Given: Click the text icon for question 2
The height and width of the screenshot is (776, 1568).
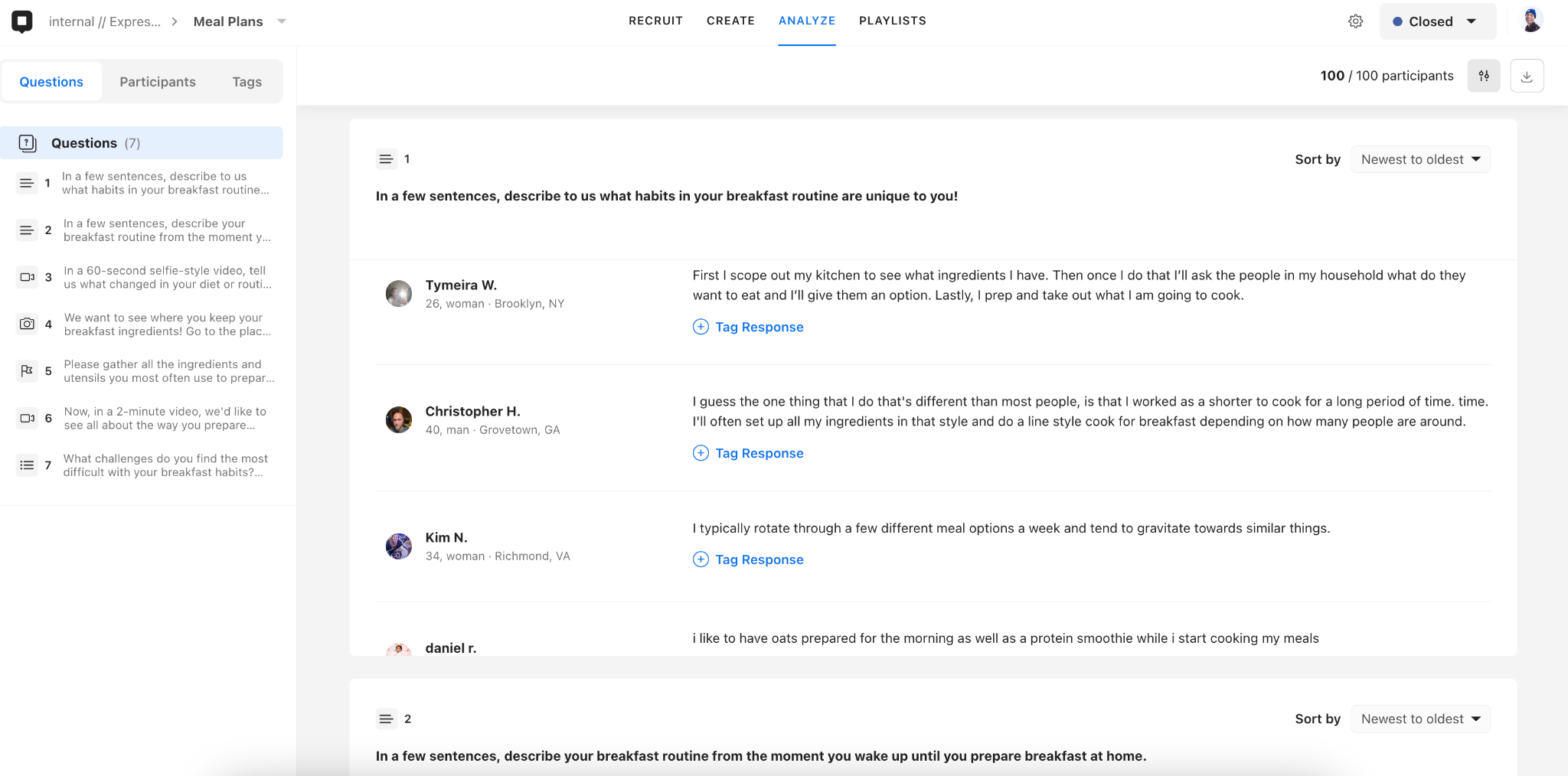Looking at the screenshot, I should (27, 230).
